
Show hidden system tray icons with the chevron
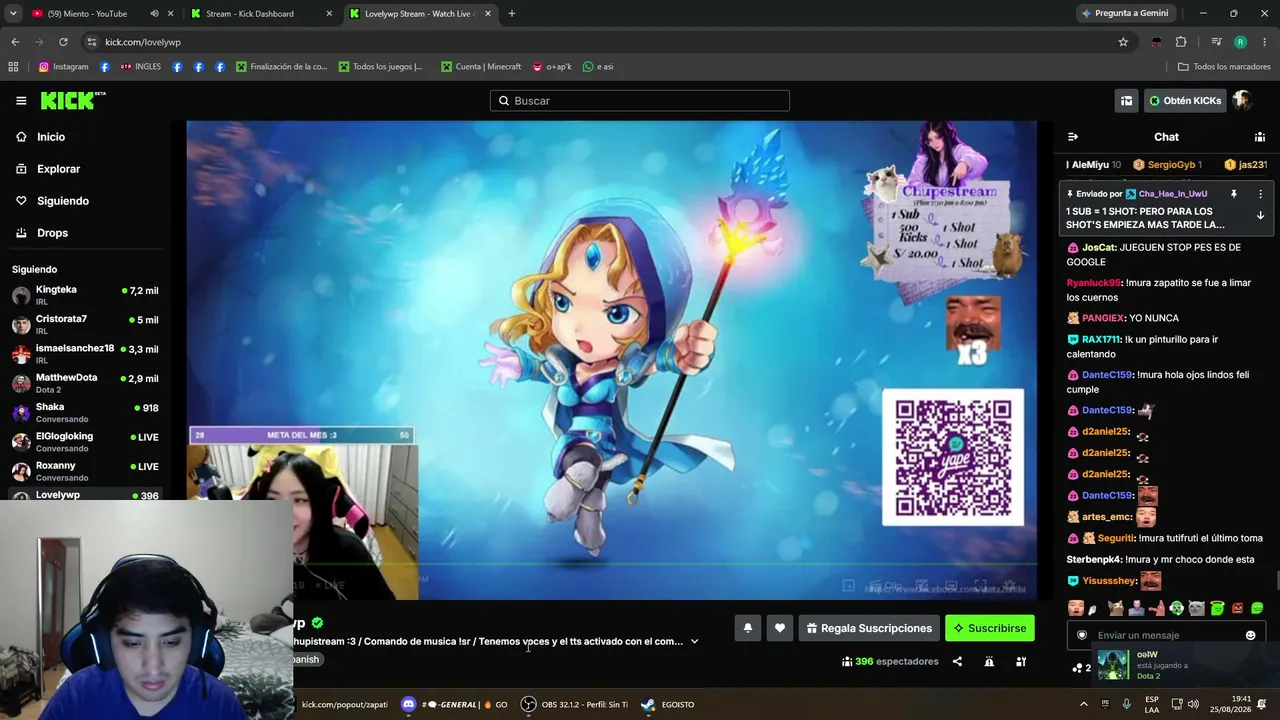[1083, 704]
